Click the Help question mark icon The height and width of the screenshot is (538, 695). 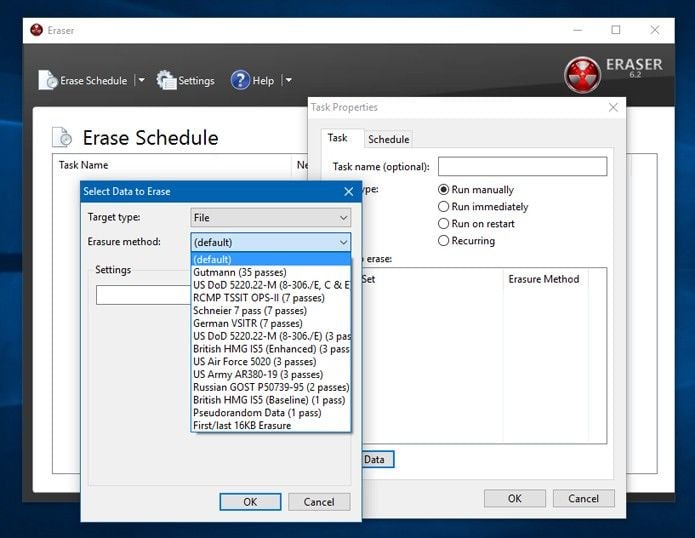point(240,80)
